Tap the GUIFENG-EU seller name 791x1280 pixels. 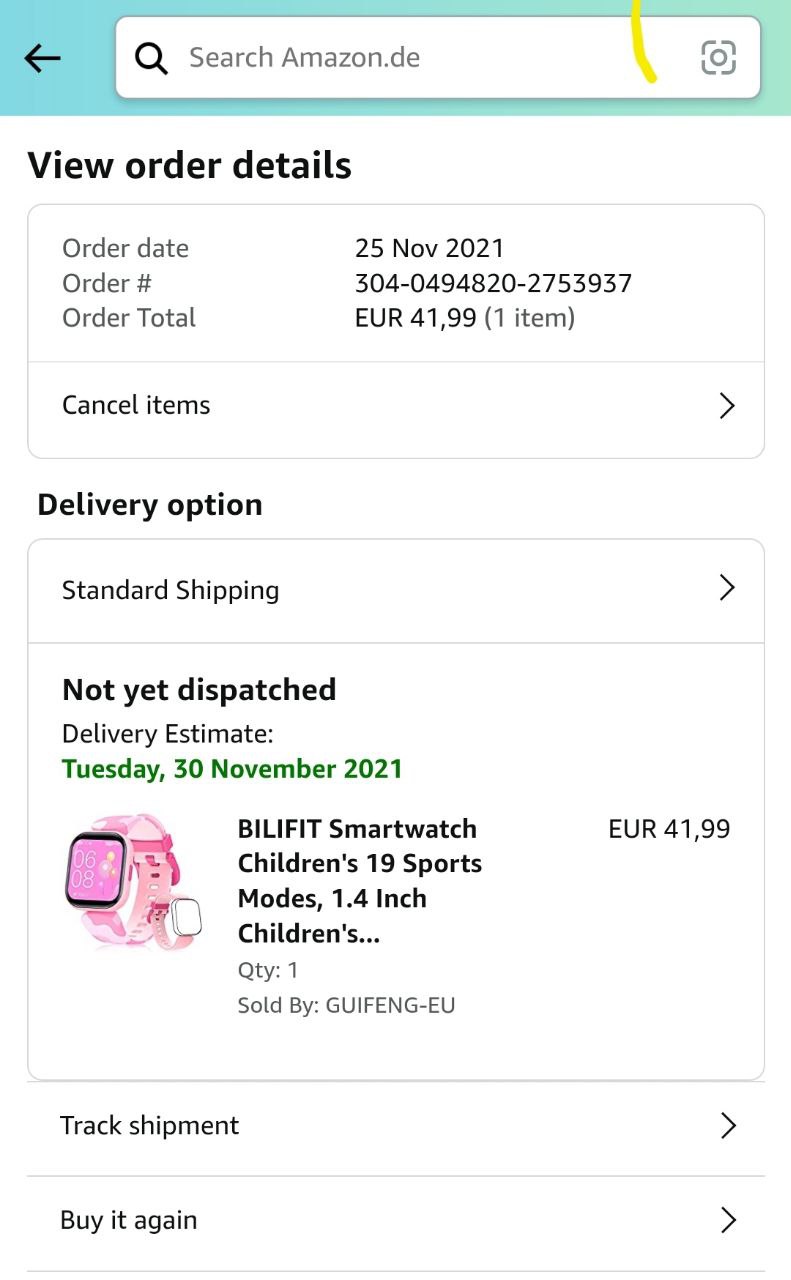390,1006
